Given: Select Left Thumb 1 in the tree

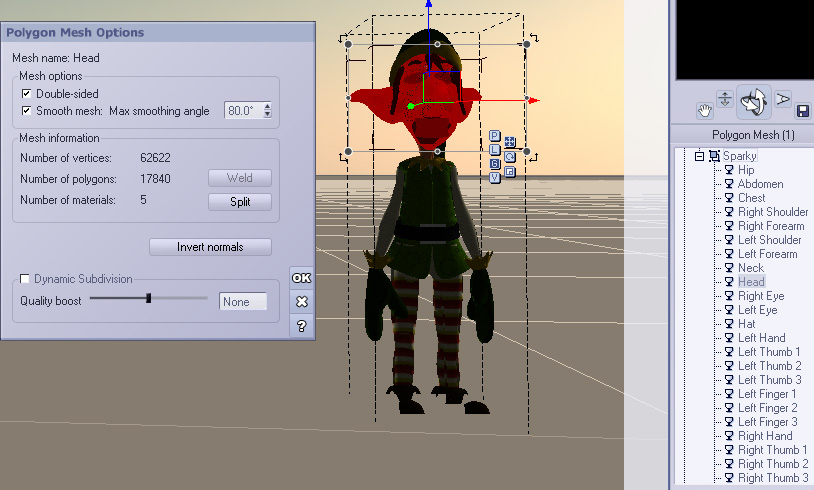Looking at the screenshot, I should pyautogui.click(x=769, y=352).
